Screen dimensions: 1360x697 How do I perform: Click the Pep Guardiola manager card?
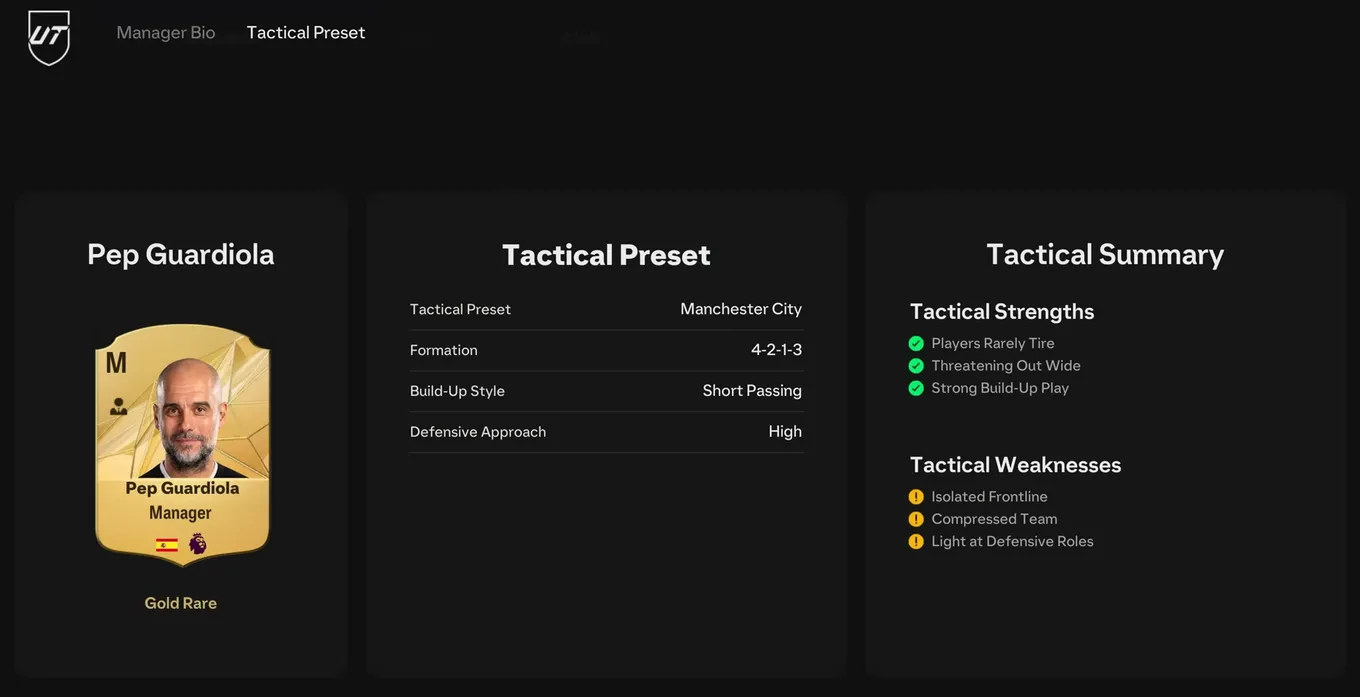point(182,443)
